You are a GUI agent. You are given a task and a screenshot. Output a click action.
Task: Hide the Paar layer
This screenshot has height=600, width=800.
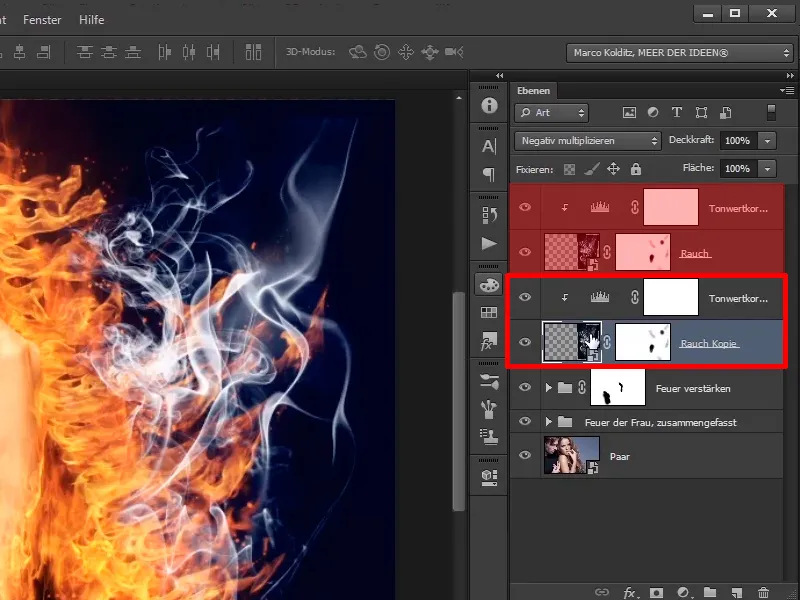(525, 455)
